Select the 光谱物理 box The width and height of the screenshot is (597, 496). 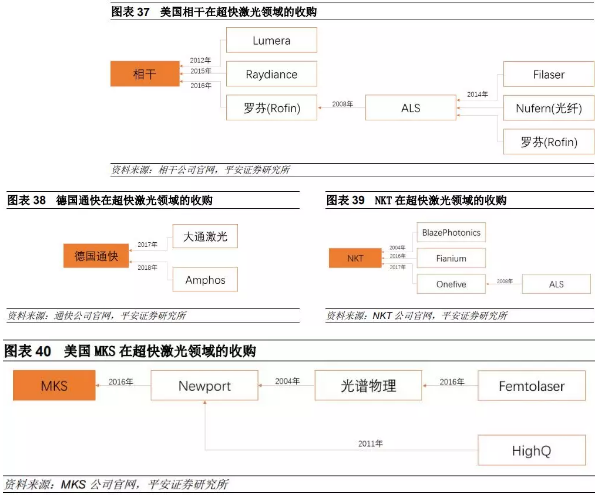(368, 386)
